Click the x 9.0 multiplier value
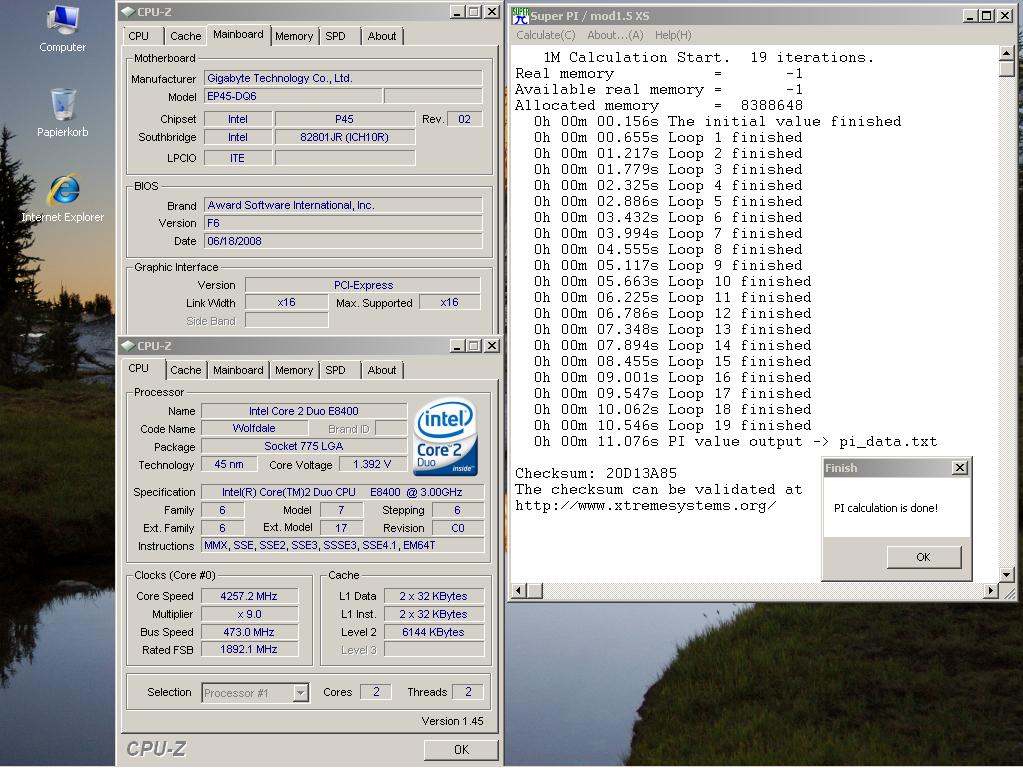This screenshot has width=1023, height=768. [x=249, y=615]
